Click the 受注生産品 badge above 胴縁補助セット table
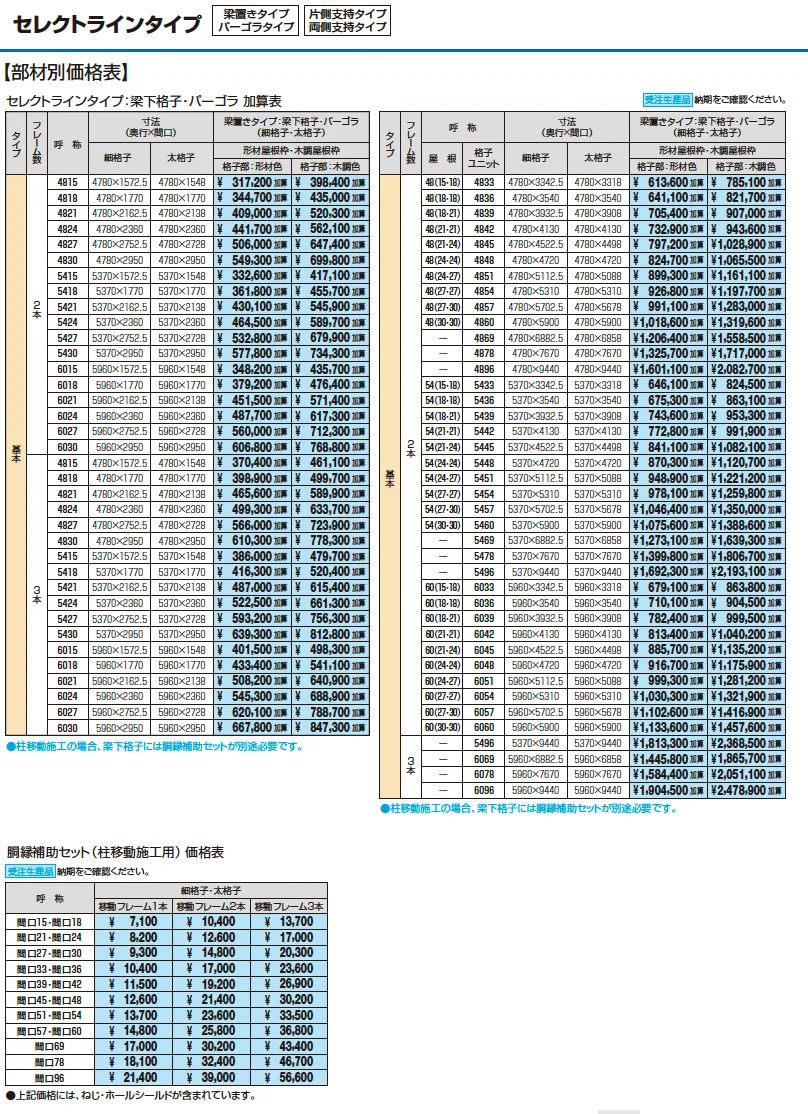 point(31,871)
